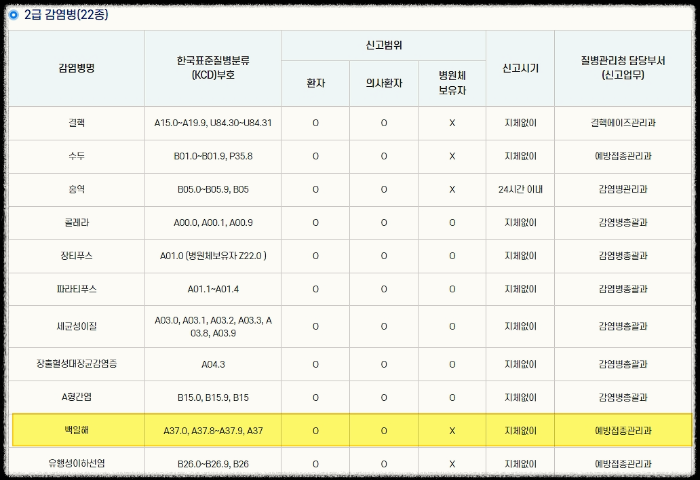700x480 pixels.
Task: Click the code A01.0 (병원체보유자 Z22.0)
Action: [213, 256]
